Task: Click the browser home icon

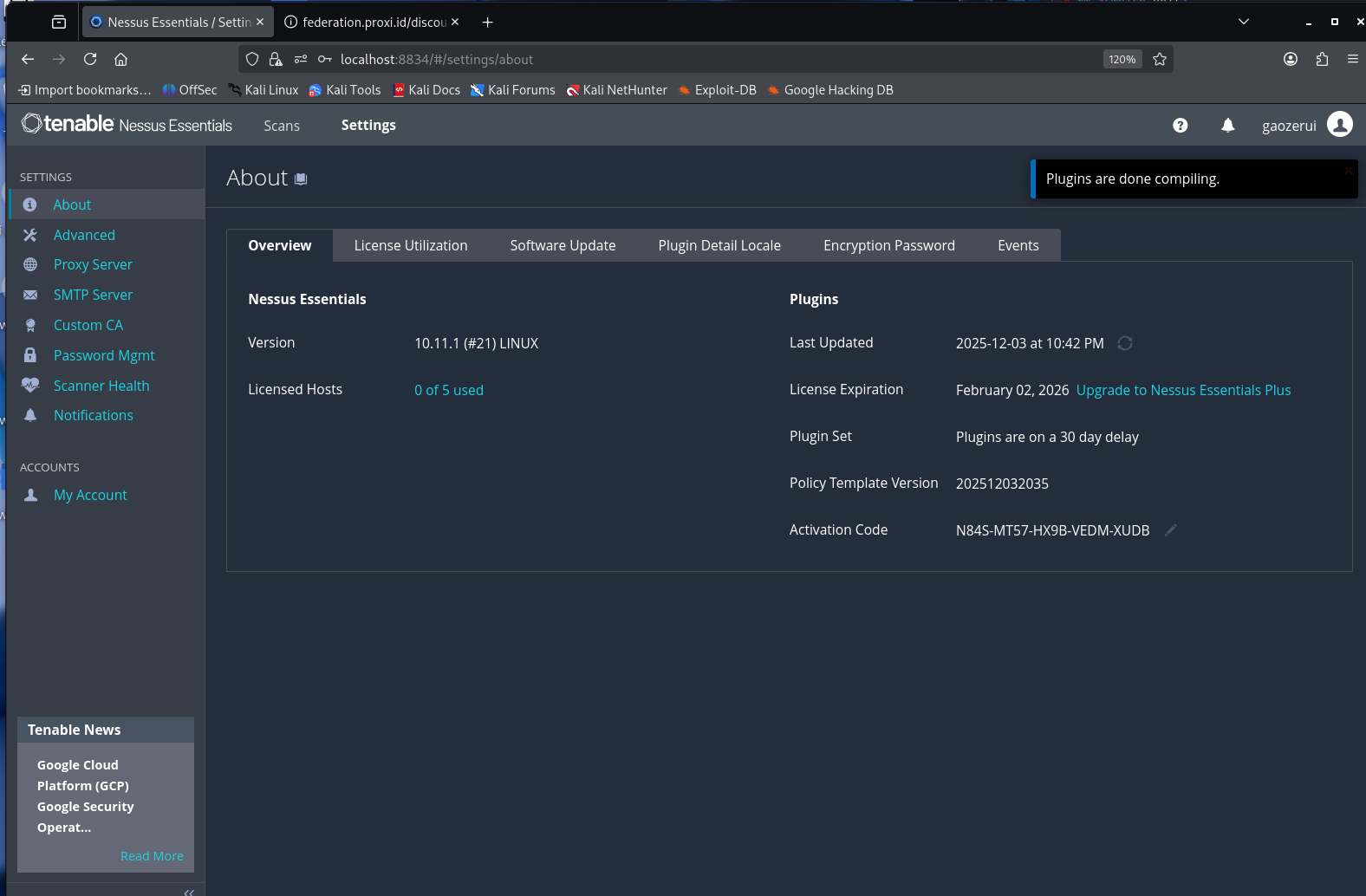Action: coord(121,59)
